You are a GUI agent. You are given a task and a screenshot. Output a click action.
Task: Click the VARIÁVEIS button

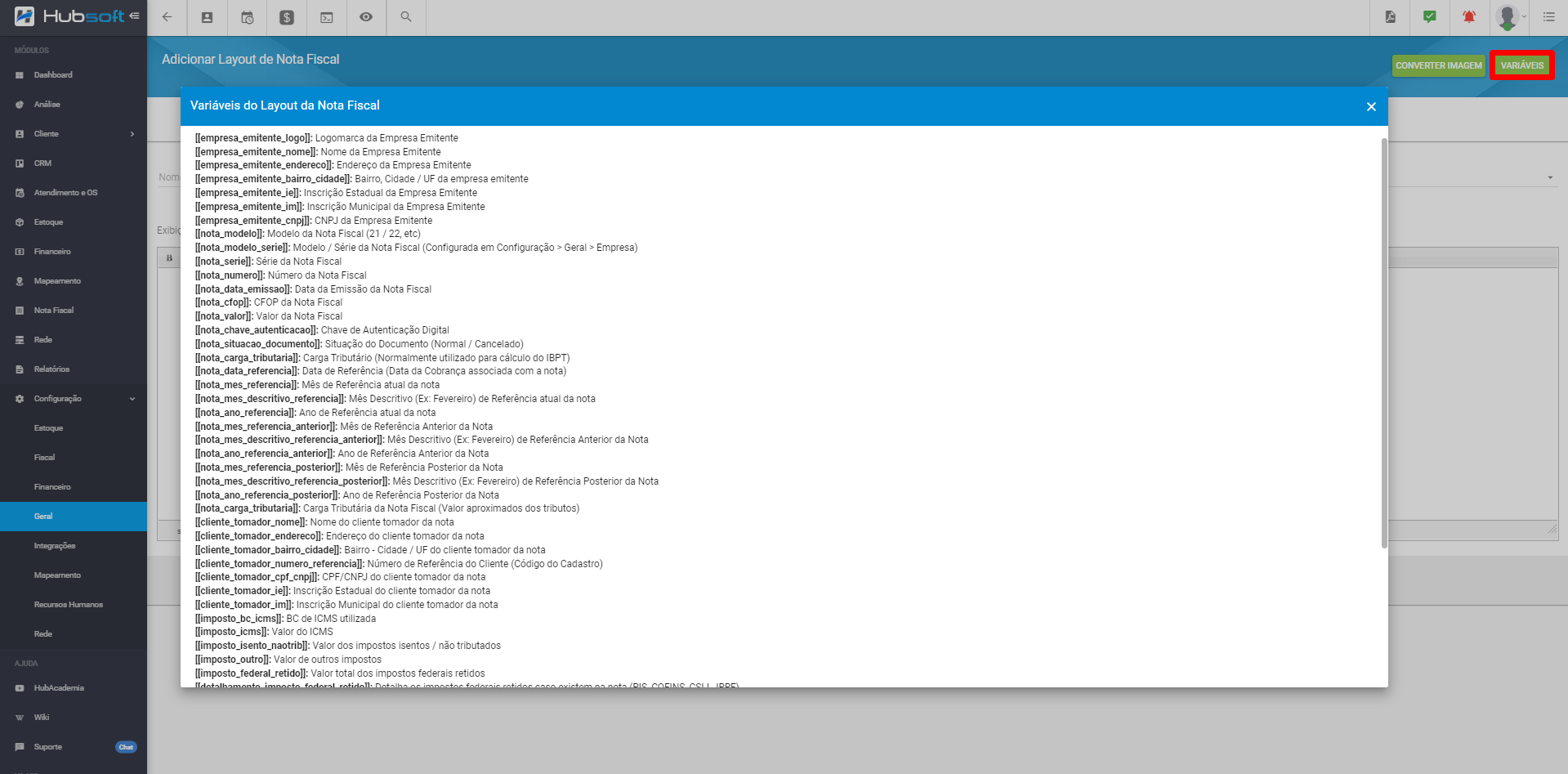point(1522,65)
